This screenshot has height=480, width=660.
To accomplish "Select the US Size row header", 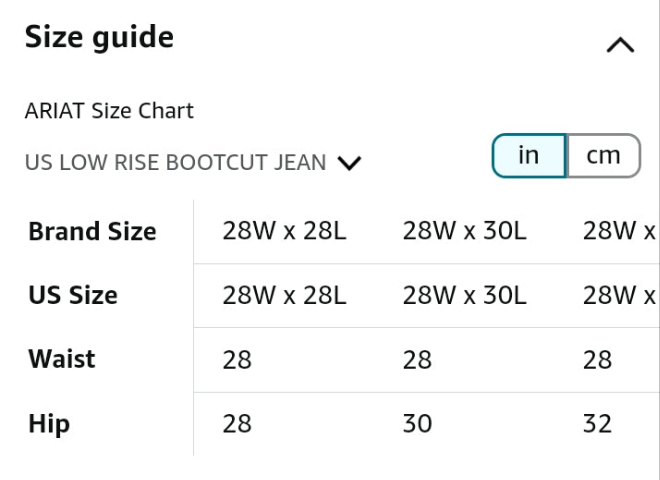I will (73, 296).
